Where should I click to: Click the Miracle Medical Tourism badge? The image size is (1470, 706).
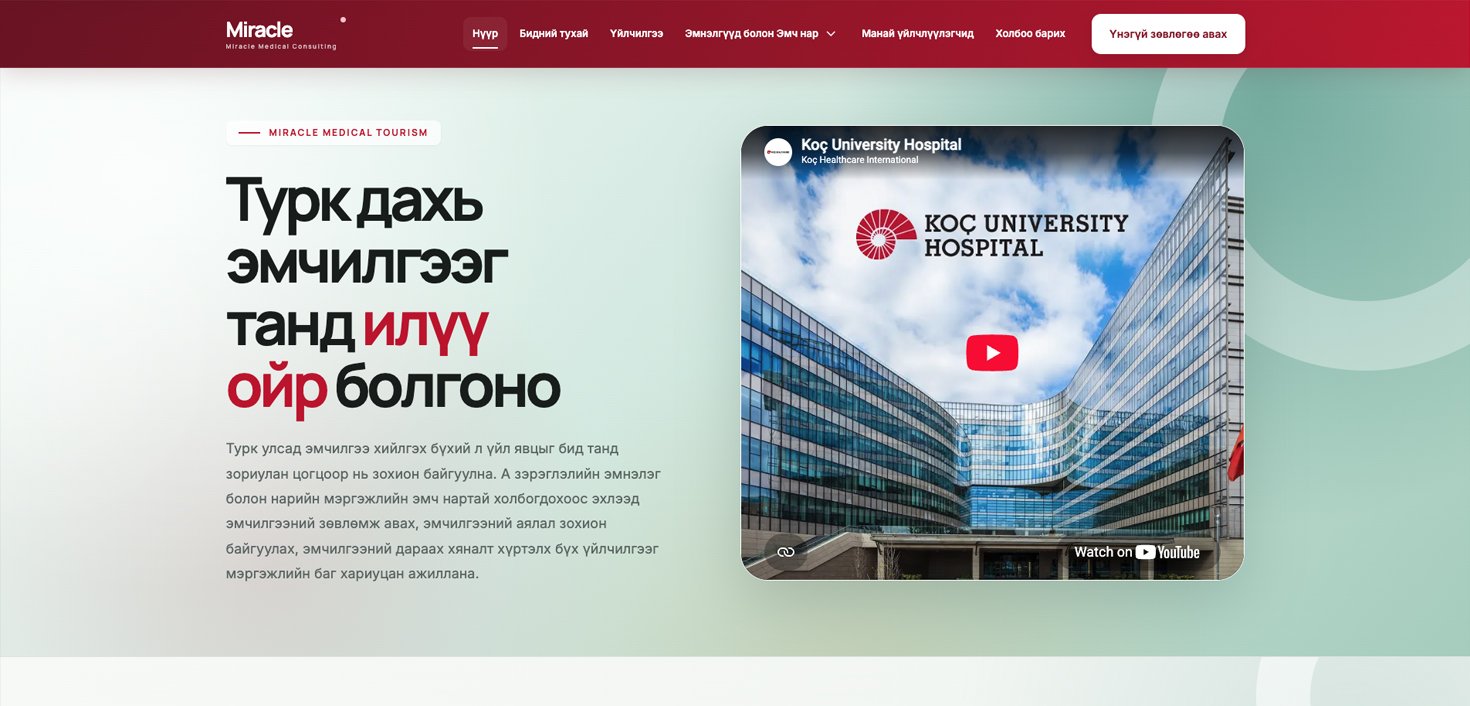pos(333,133)
